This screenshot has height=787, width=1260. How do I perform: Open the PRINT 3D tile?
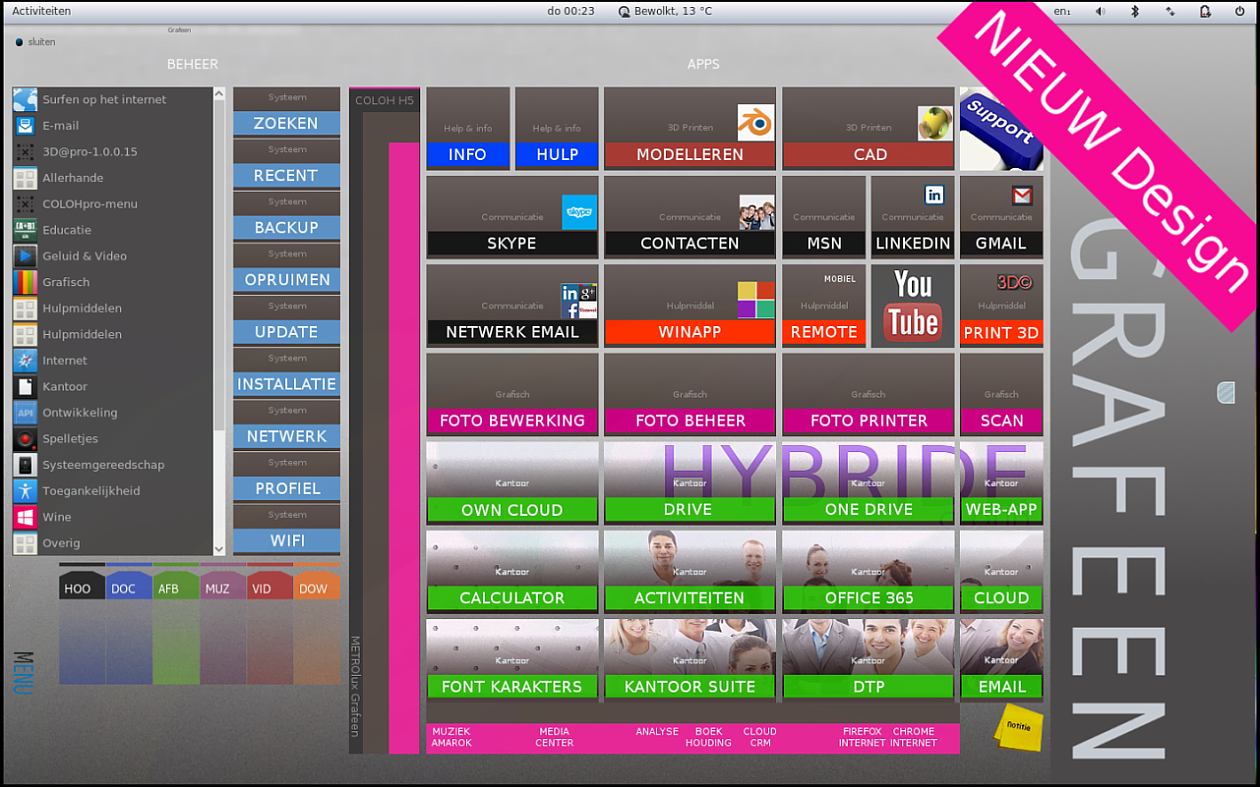tap(1001, 305)
